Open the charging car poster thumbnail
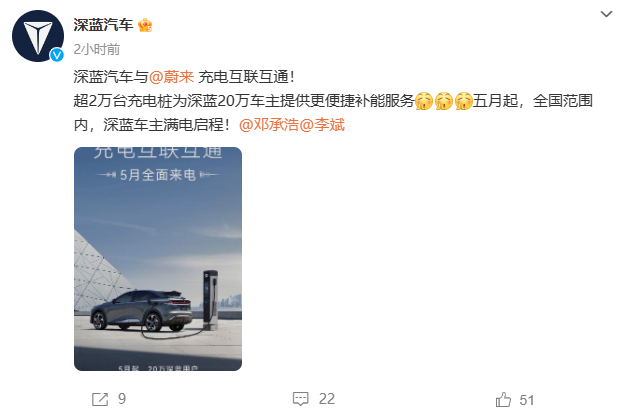 pos(158,259)
